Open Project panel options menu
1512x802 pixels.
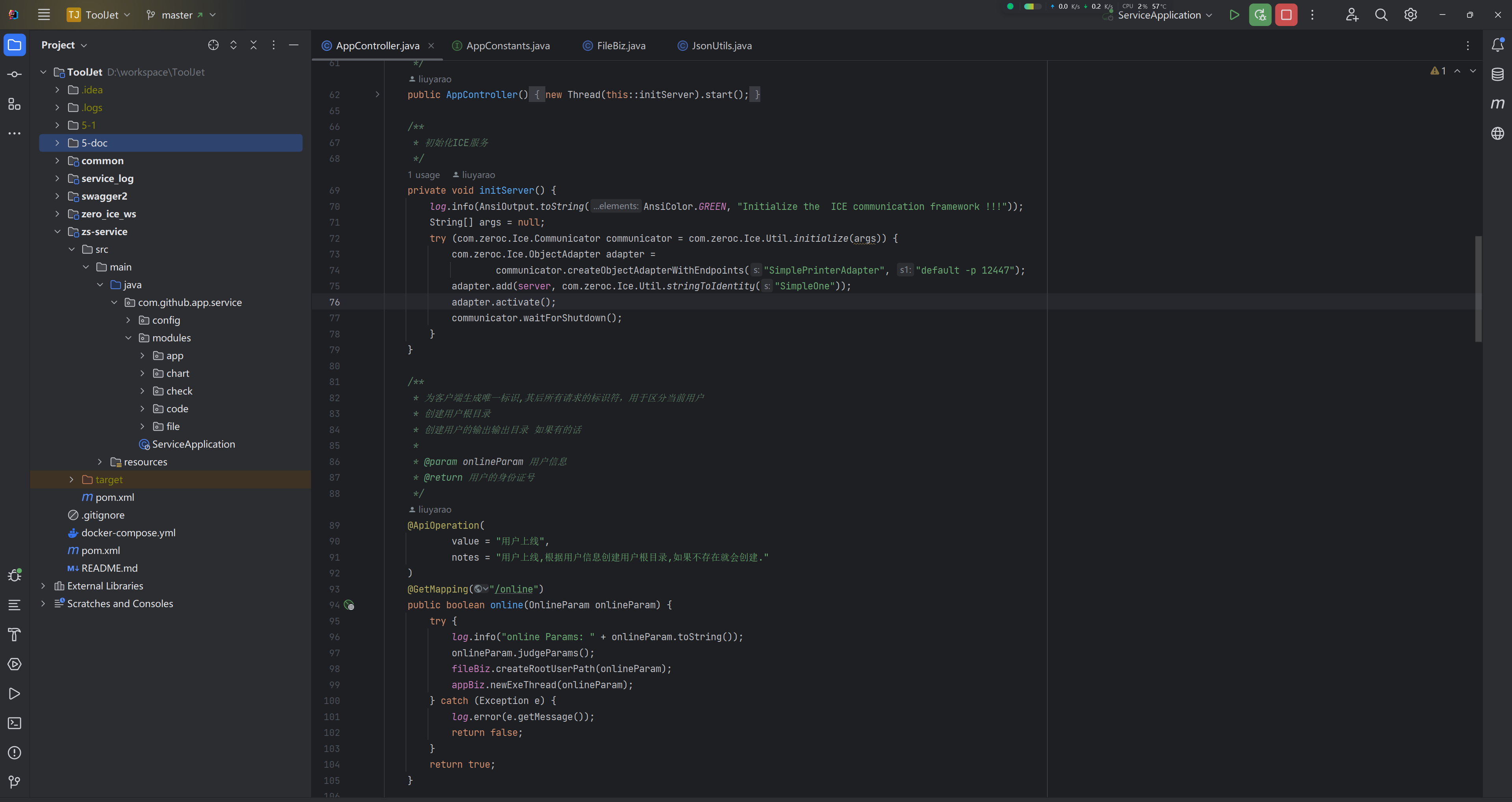pyautogui.click(x=274, y=45)
